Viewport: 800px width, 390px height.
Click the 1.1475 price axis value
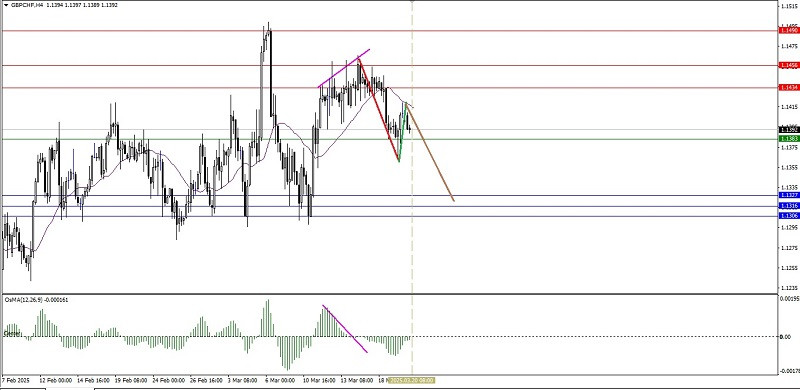pyautogui.click(x=789, y=46)
